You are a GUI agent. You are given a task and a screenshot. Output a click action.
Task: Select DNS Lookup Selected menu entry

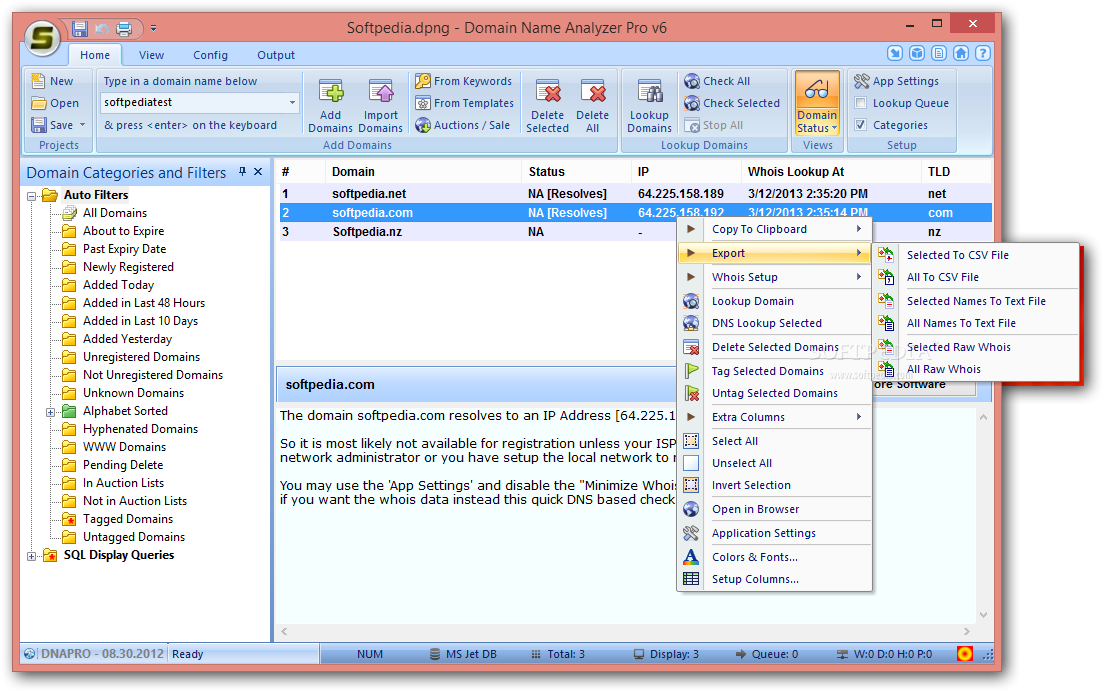[x=774, y=323]
